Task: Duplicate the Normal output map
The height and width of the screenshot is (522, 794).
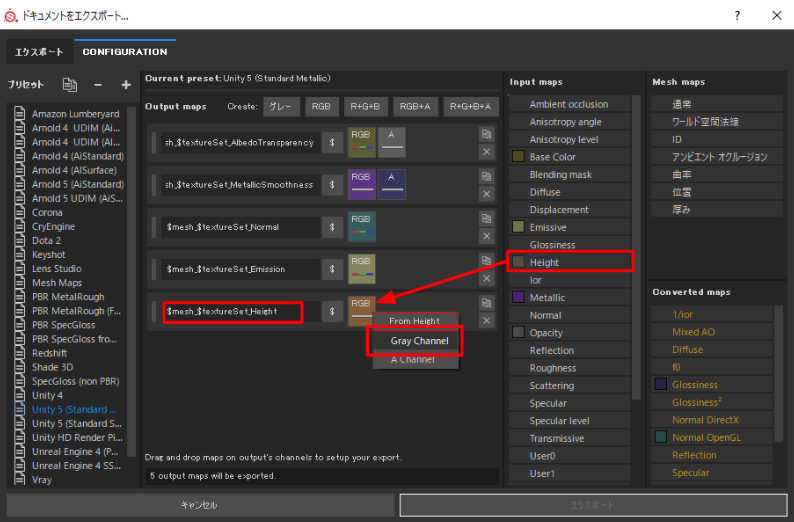Action: (x=487, y=218)
